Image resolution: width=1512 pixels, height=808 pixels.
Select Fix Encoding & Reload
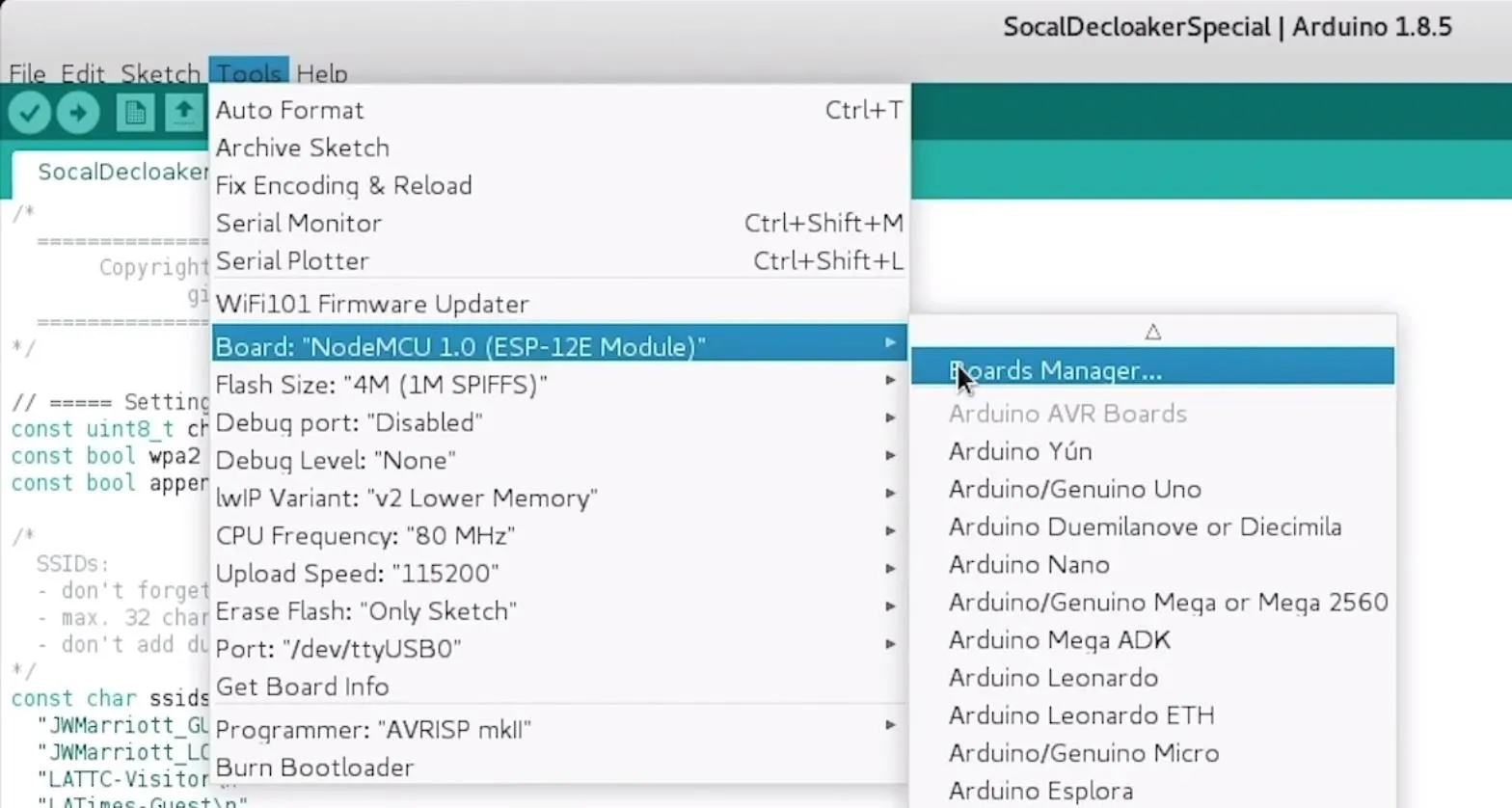559,185
